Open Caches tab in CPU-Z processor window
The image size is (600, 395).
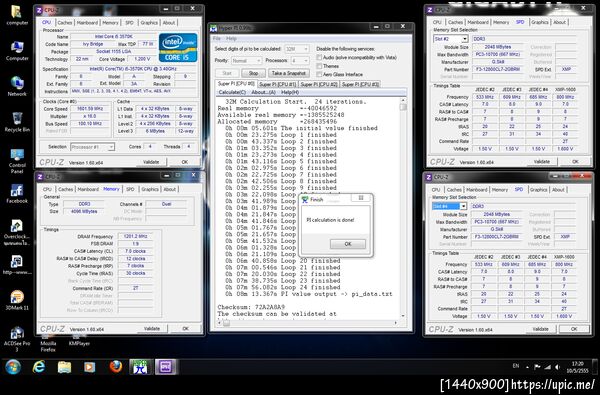(x=65, y=23)
